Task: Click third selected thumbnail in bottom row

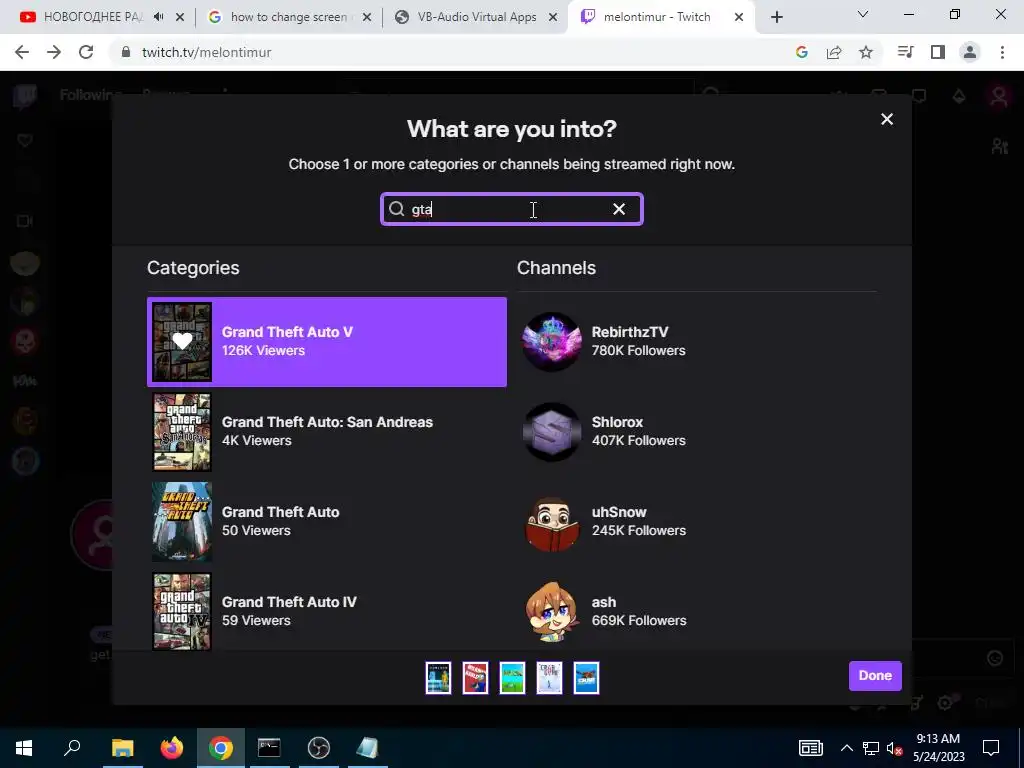Action: (513, 677)
